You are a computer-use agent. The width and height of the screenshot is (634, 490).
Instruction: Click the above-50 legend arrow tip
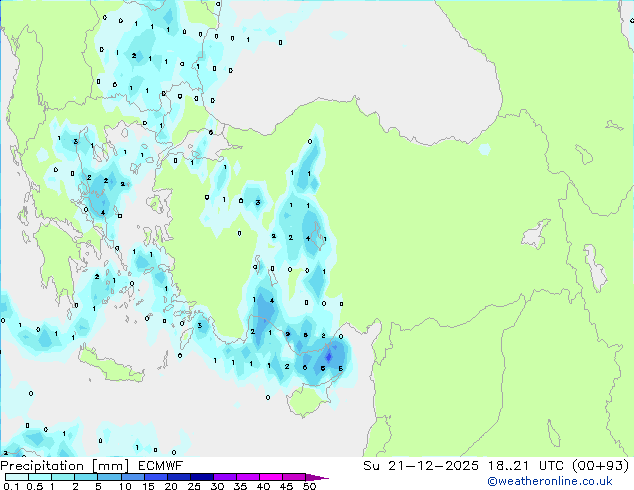[x=317, y=478]
